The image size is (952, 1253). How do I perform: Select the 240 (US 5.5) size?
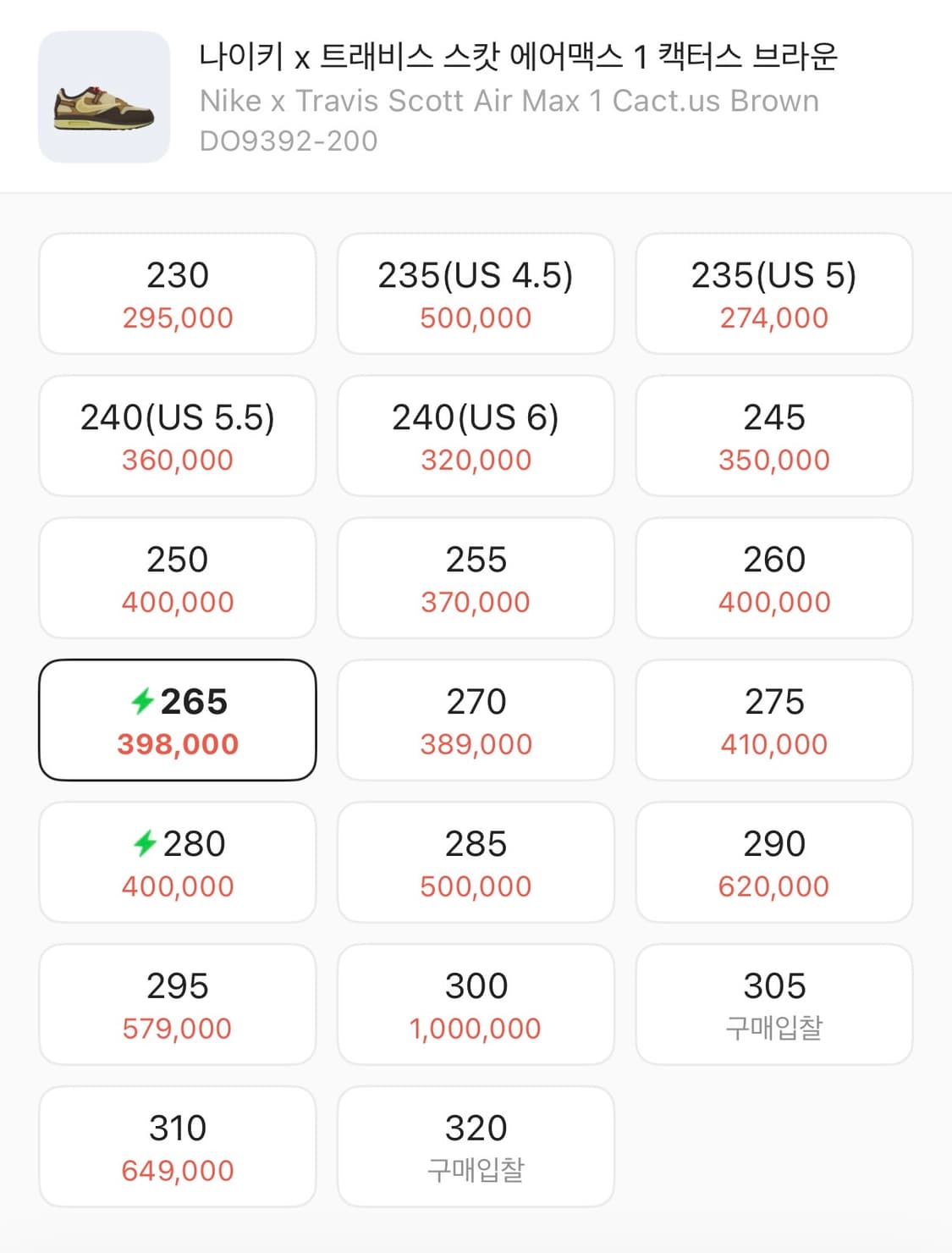[178, 436]
